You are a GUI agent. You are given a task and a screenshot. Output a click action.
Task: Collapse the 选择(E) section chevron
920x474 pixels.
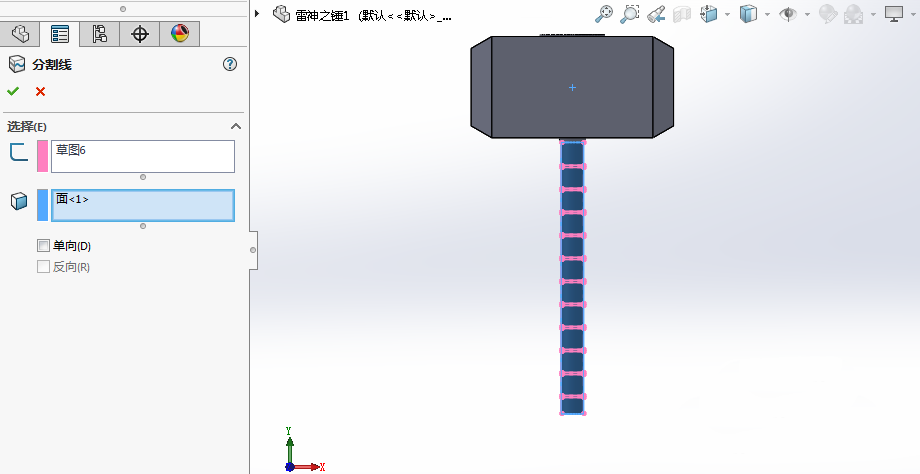coord(236,126)
